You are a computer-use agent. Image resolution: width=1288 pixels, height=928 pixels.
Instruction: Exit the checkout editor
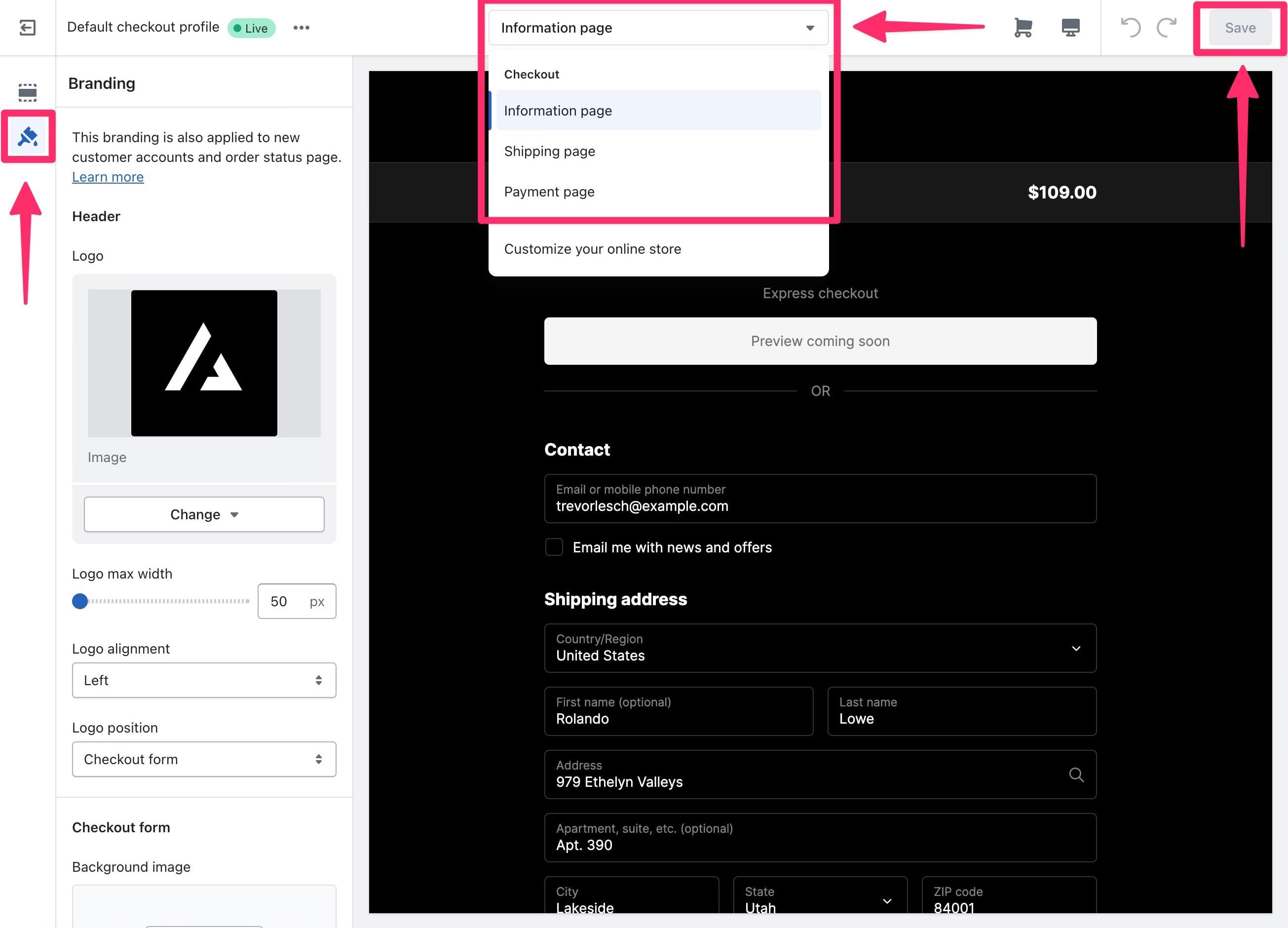point(27,27)
